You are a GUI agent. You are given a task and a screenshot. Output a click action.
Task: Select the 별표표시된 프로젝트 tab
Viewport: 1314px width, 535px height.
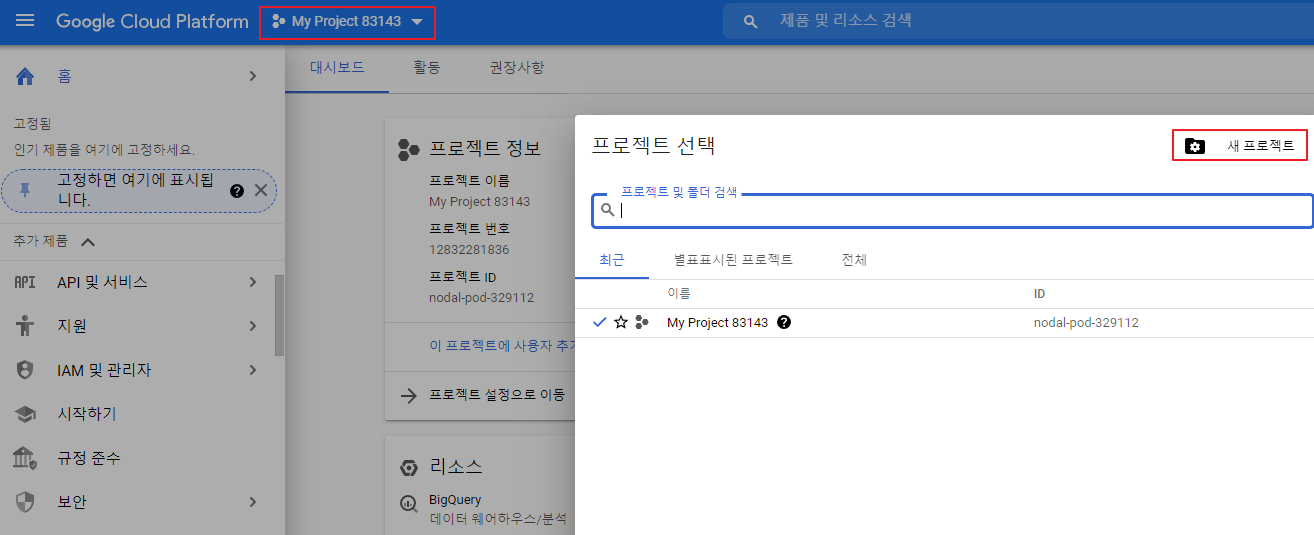click(733, 260)
